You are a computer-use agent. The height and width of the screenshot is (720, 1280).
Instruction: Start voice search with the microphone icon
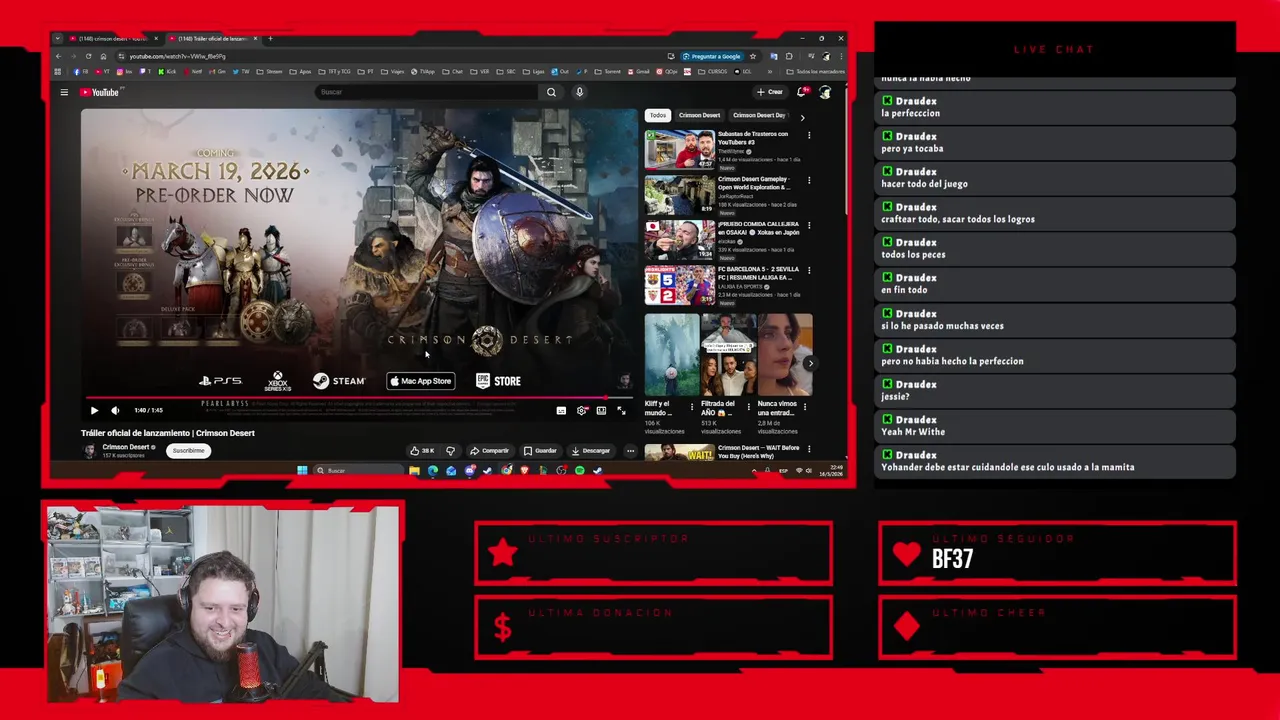click(579, 92)
